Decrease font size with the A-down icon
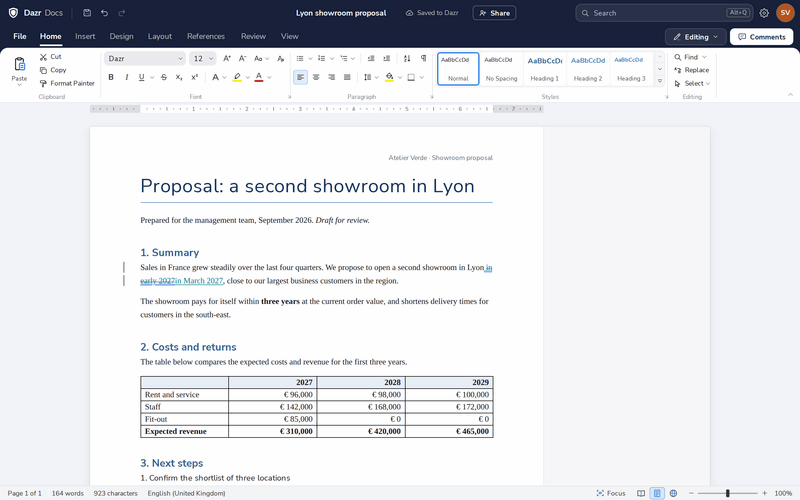The height and width of the screenshot is (500, 800). coord(243,58)
